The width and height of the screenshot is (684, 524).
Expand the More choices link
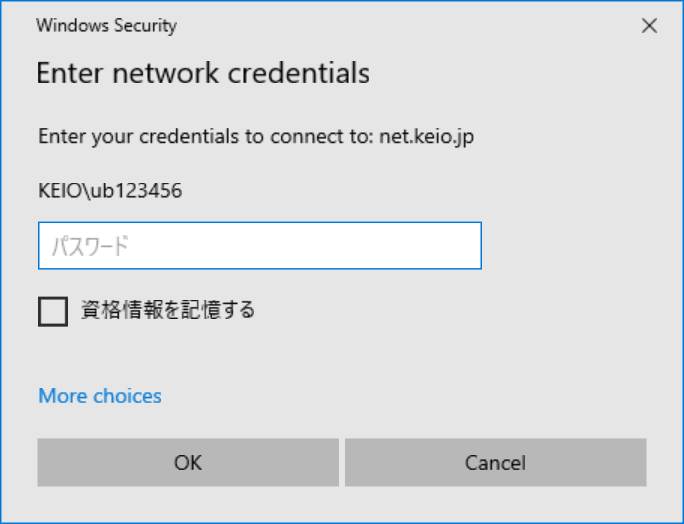(100, 396)
